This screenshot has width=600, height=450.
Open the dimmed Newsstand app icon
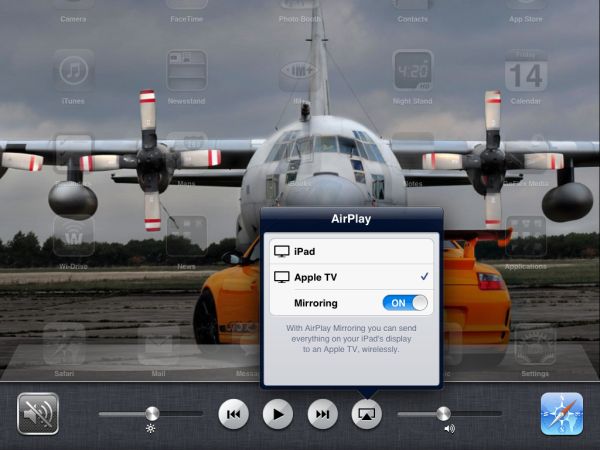click(187, 70)
